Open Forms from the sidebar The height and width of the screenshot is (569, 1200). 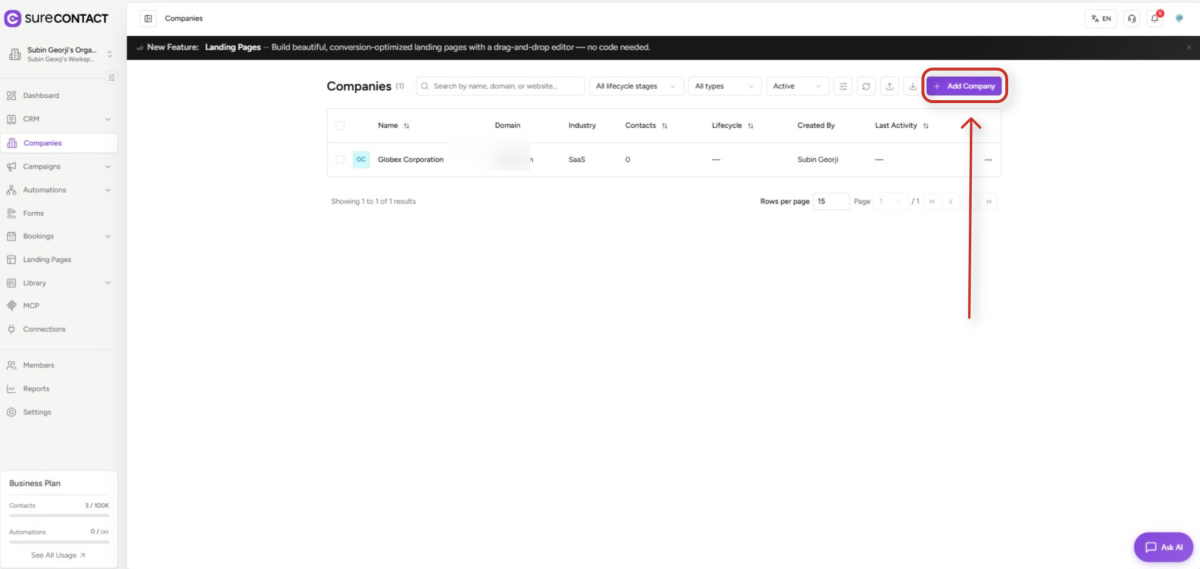click(60, 213)
